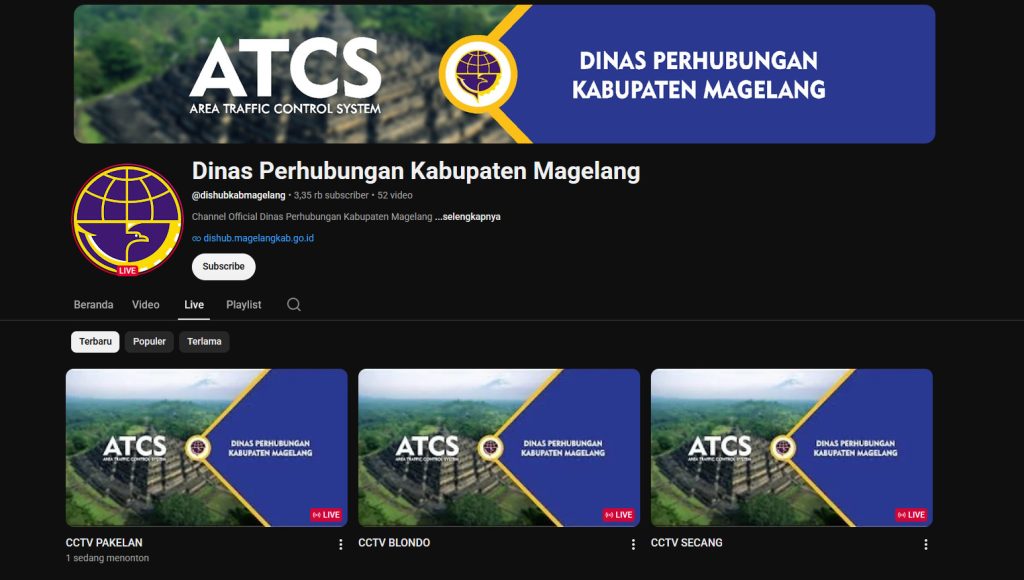Sort live streams by Terlama
The height and width of the screenshot is (580, 1024).
click(204, 342)
